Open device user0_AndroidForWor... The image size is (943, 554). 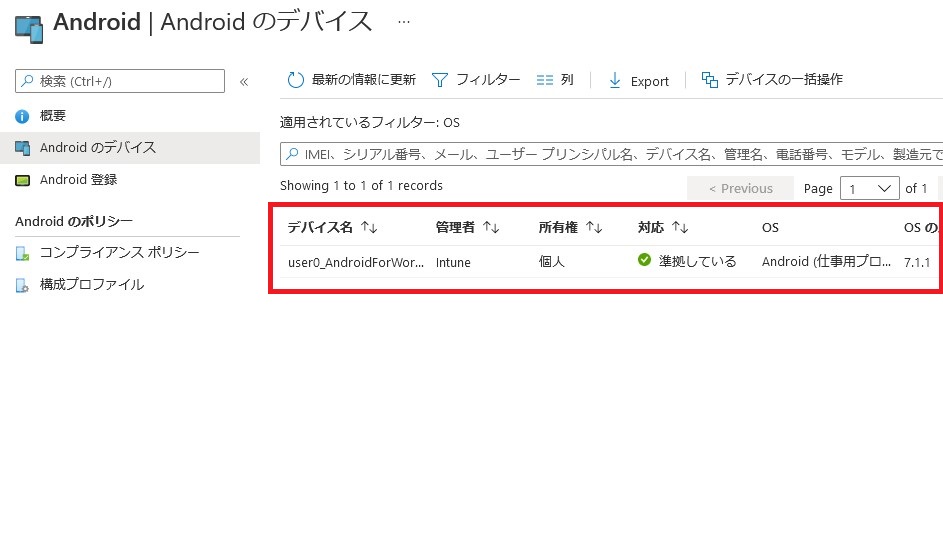tap(356, 262)
